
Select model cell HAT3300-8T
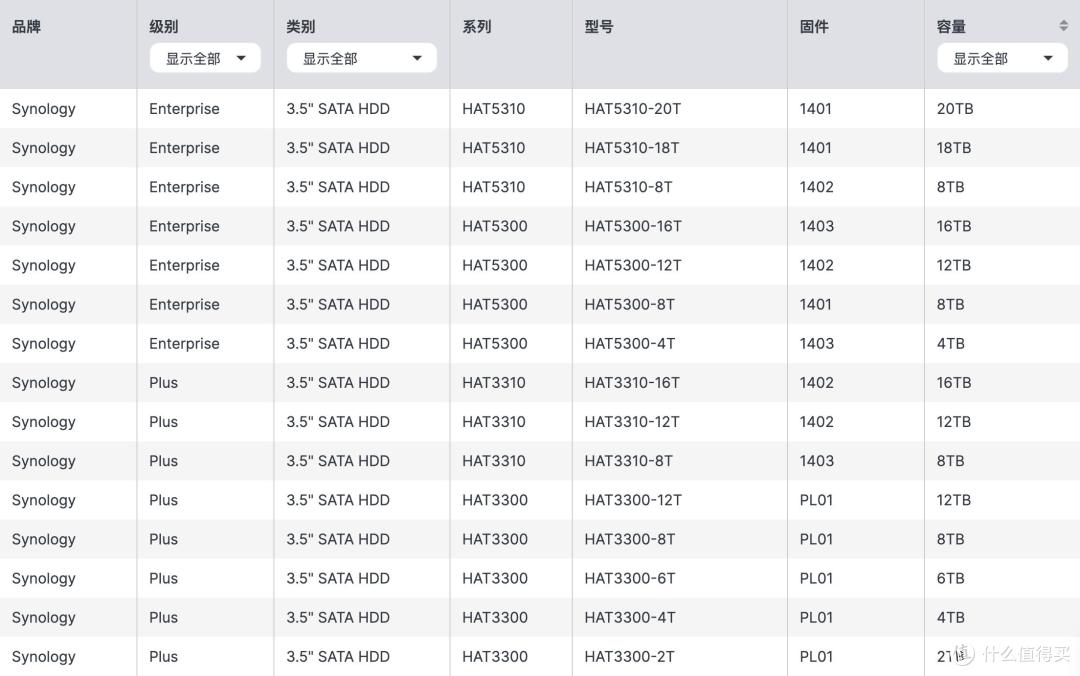click(630, 540)
